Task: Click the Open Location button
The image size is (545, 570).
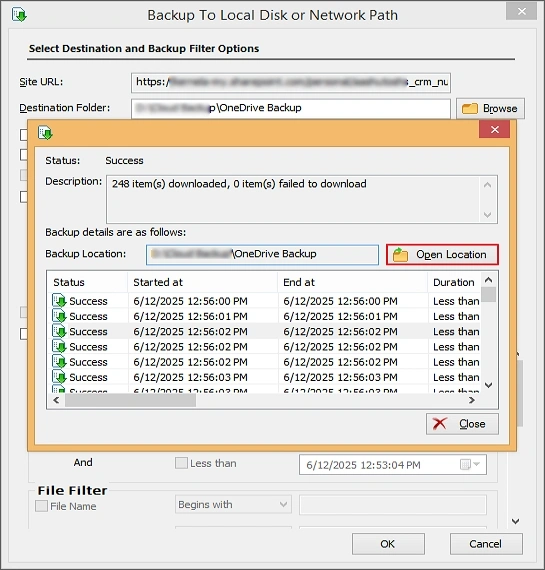Action: tap(442, 254)
